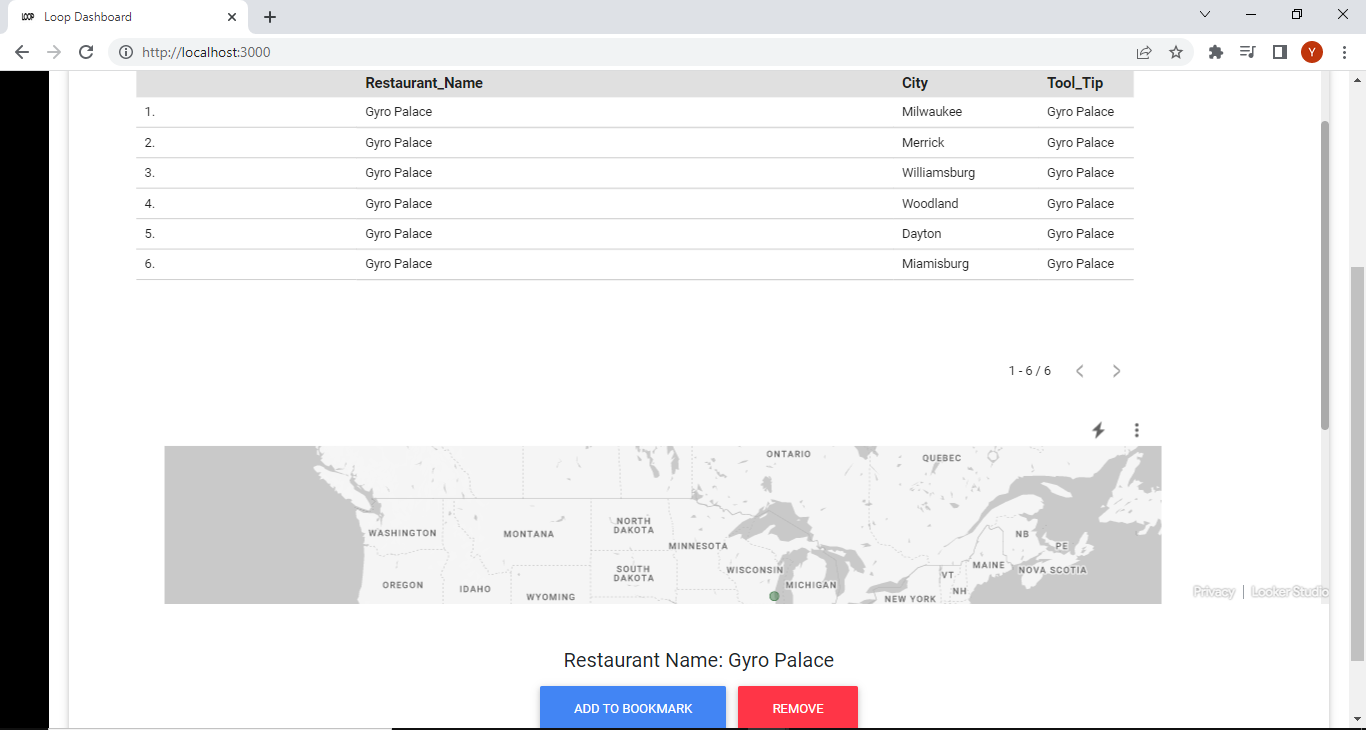Select the Williamsburg city cell

(938, 173)
